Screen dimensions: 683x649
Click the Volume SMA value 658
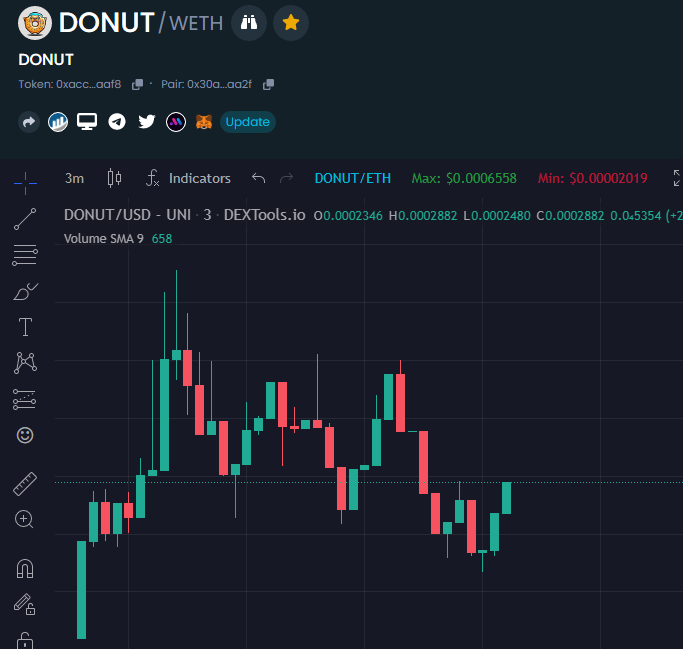pyautogui.click(x=162, y=239)
